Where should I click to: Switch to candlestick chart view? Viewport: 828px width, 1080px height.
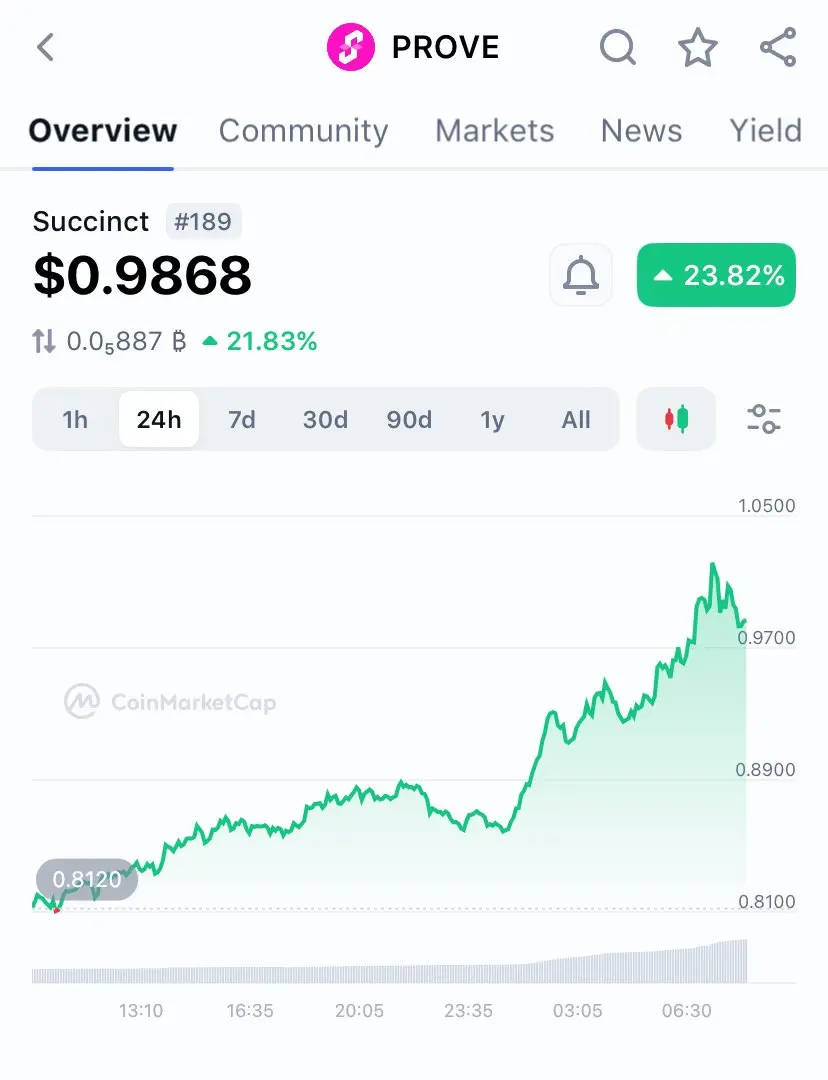[x=676, y=419]
